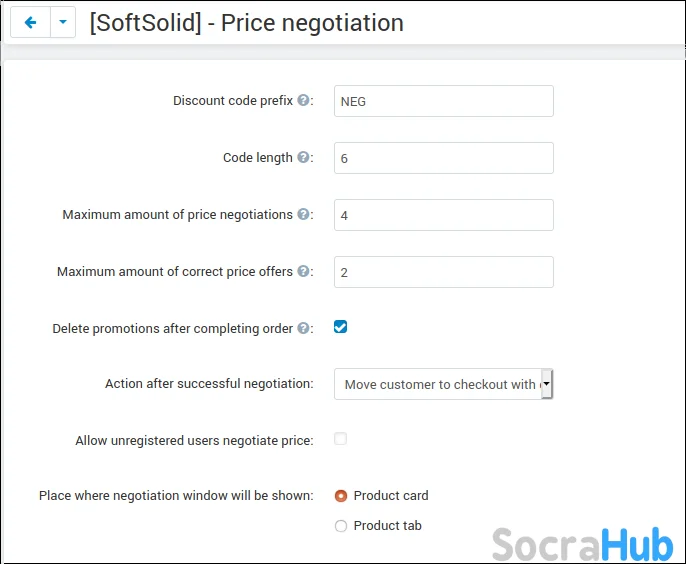Click the Product tab label text
Viewport: 686px width, 564px height.
(388, 525)
